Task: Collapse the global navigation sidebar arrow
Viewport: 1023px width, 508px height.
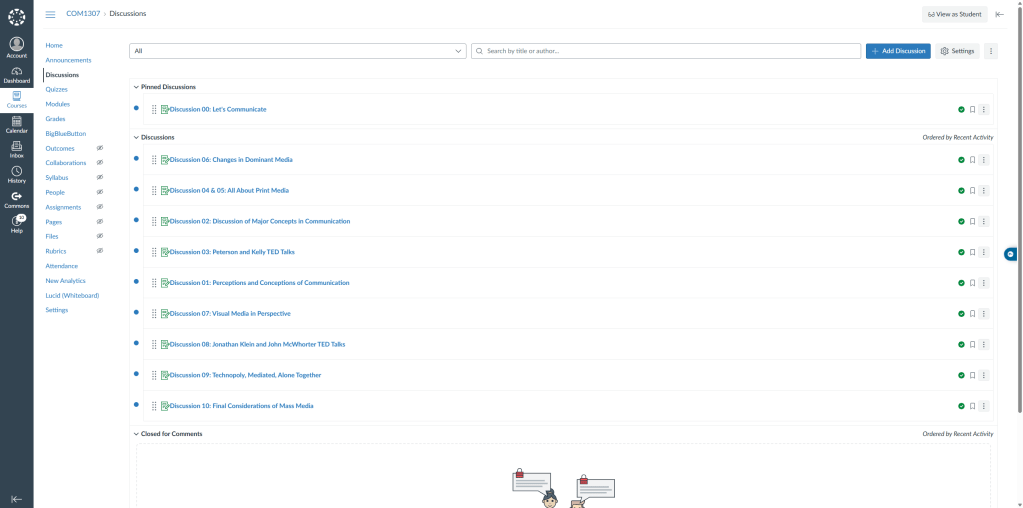Action: (16, 498)
